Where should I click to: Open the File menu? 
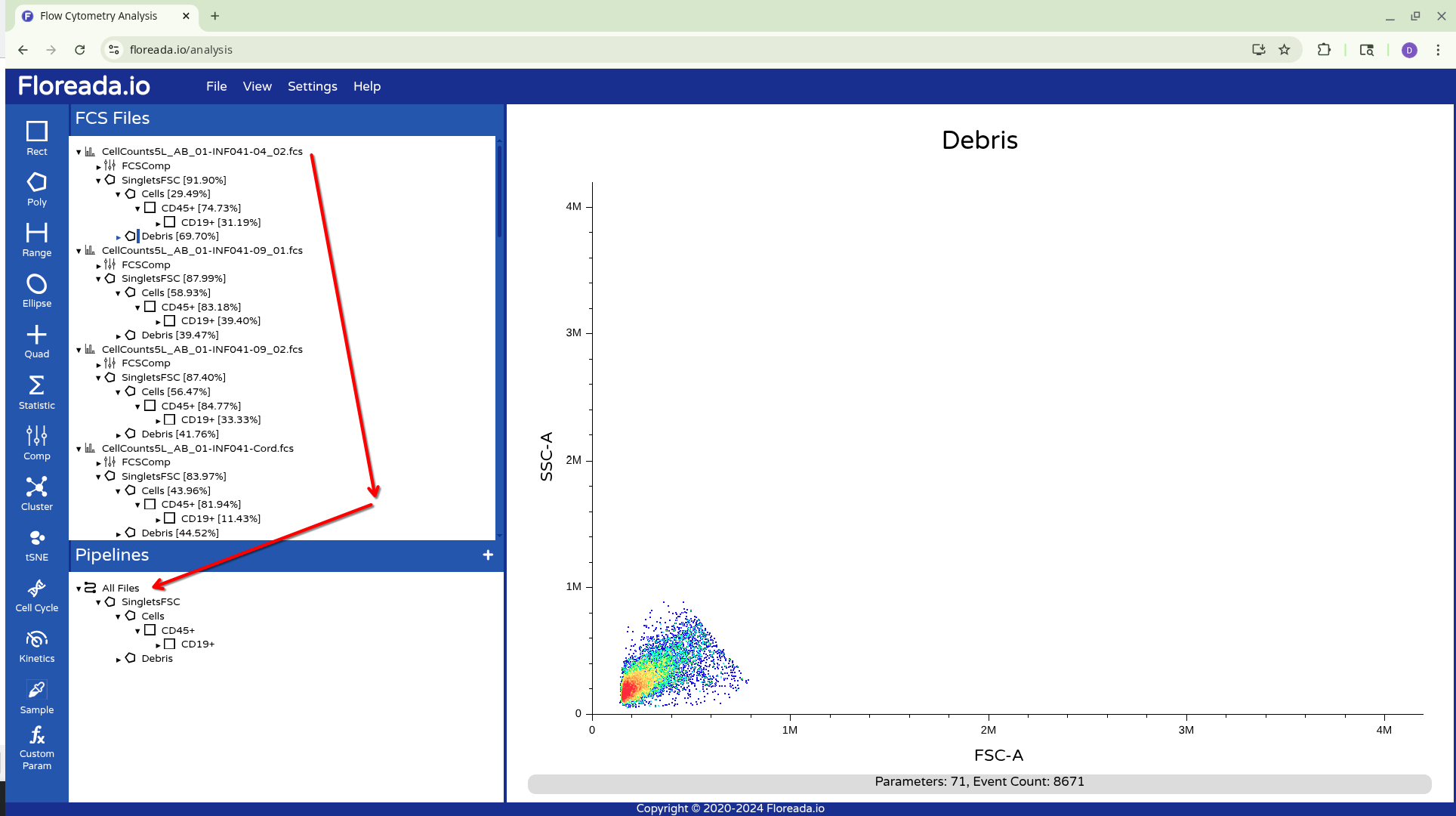pos(216,86)
